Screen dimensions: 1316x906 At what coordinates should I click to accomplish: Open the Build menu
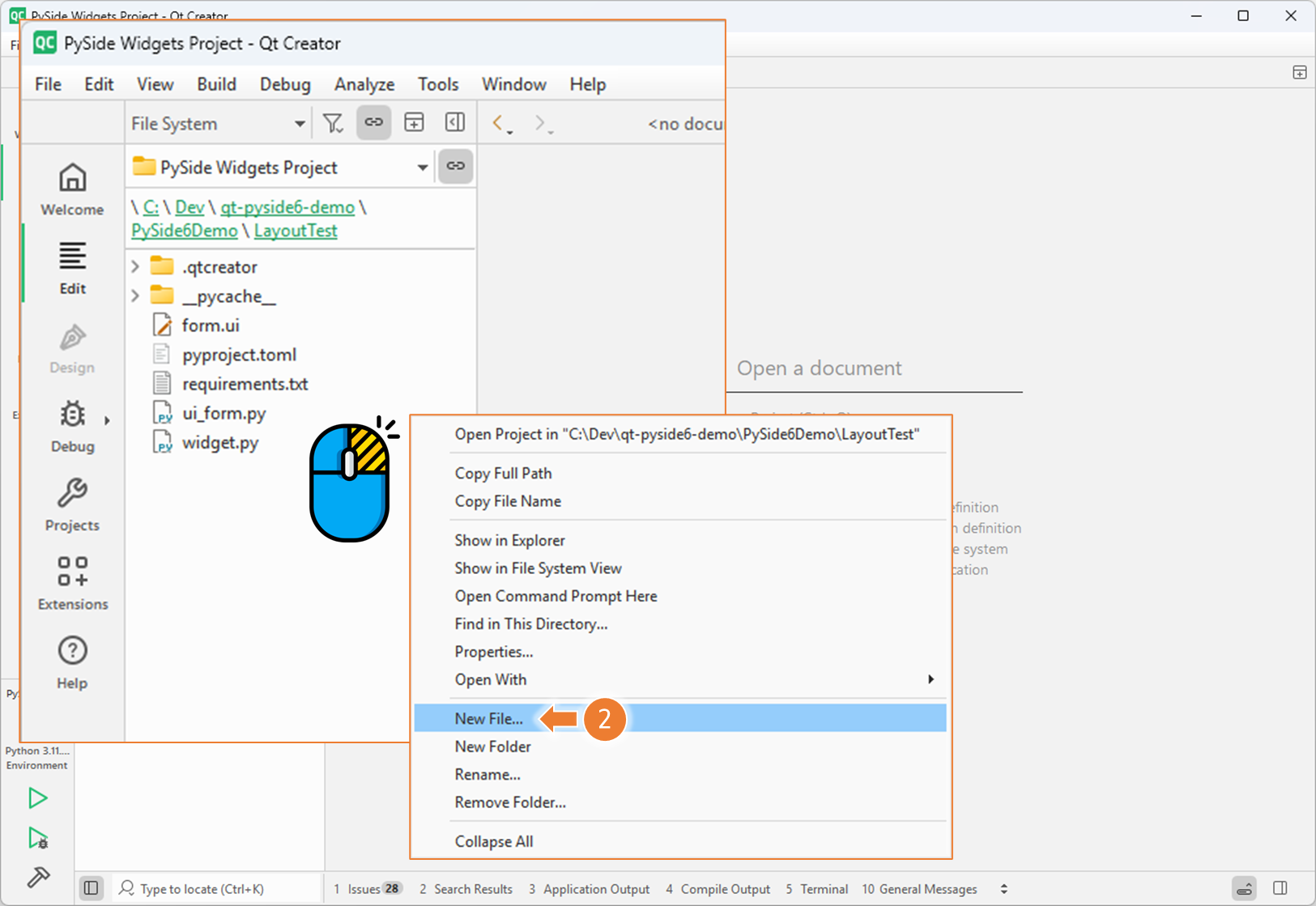216,84
